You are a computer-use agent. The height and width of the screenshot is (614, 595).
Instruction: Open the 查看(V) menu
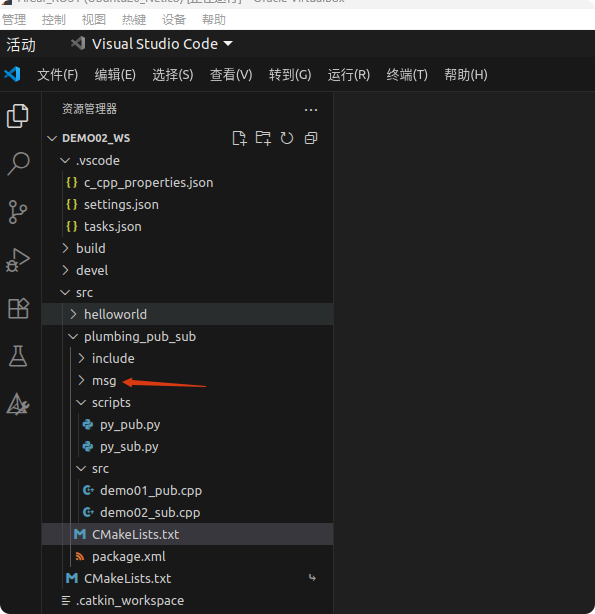(x=231, y=74)
